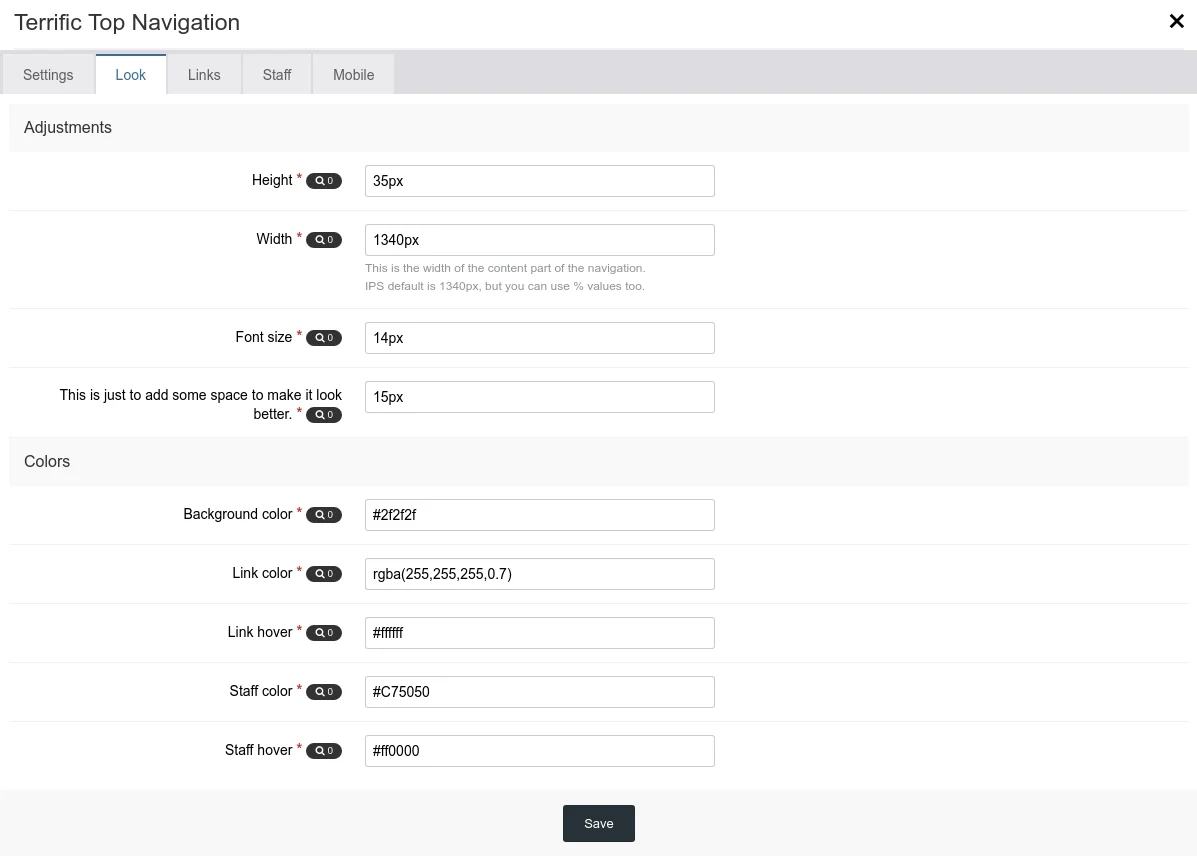
Task: Click the search badge beside Staff color
Action: (323, 692)
